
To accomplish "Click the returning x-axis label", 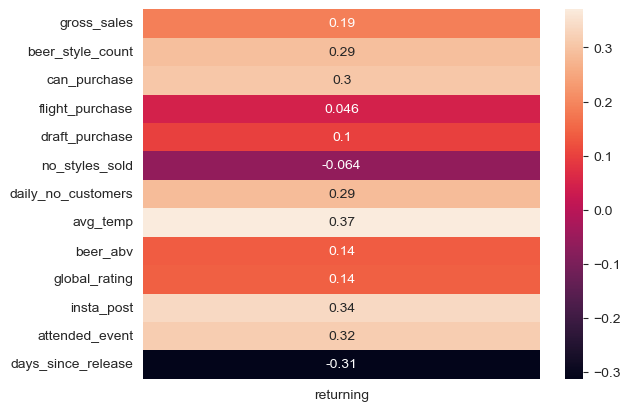I will tap(342, 395).
